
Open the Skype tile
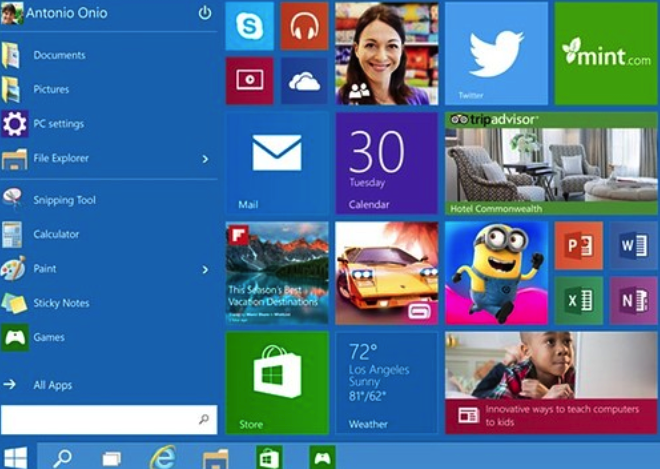[249, 26]
